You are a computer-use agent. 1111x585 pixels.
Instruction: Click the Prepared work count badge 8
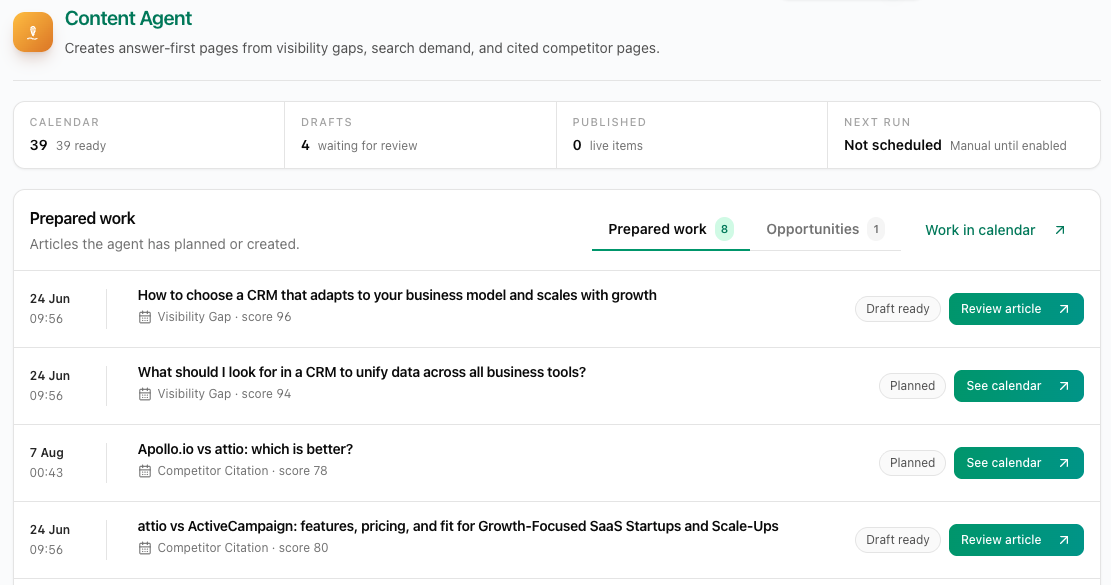[x=724, y=229]
